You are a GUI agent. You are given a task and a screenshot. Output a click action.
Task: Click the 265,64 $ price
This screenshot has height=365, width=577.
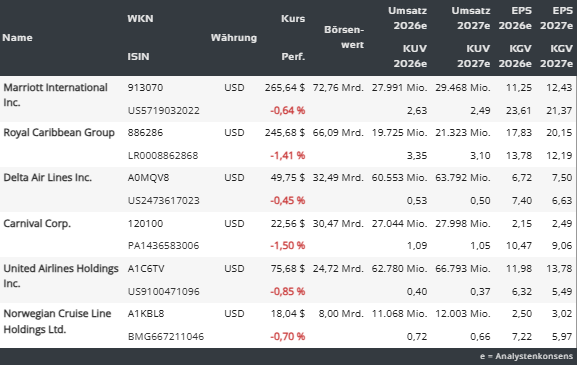pyautogui.click(x=285, y=88)
